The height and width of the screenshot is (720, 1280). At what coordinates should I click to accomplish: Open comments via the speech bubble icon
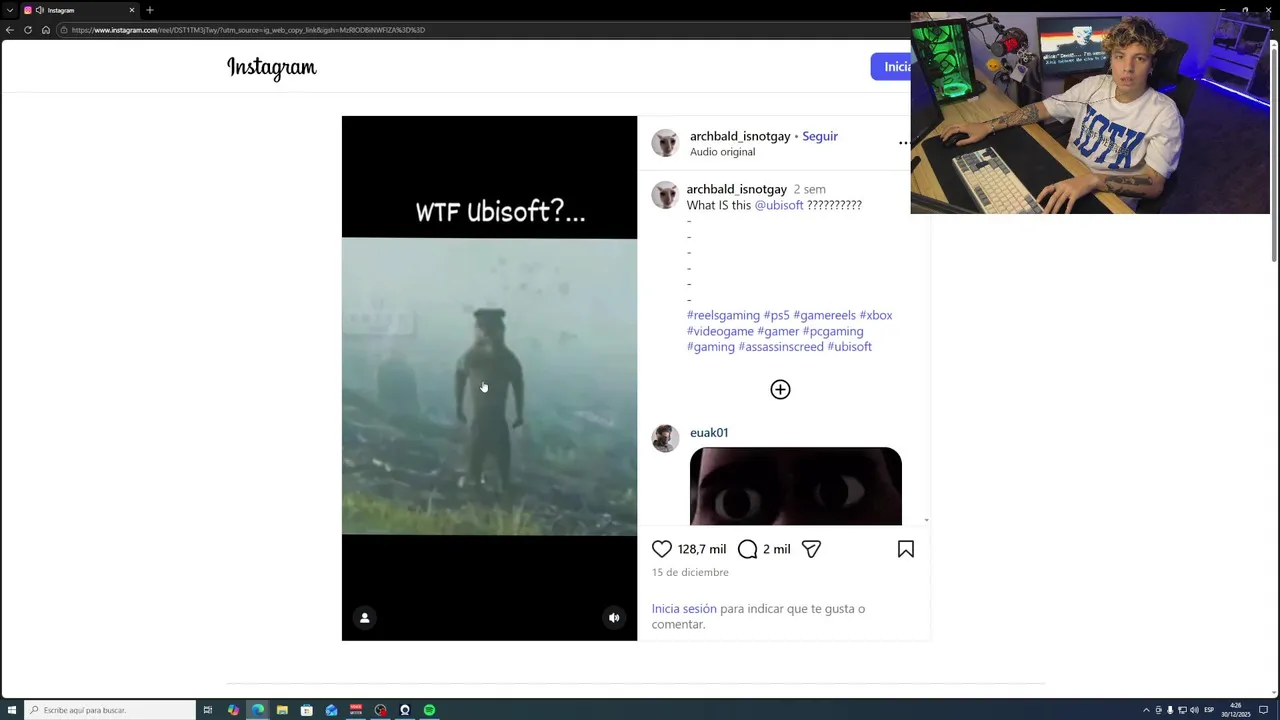[x=747, y=549]
